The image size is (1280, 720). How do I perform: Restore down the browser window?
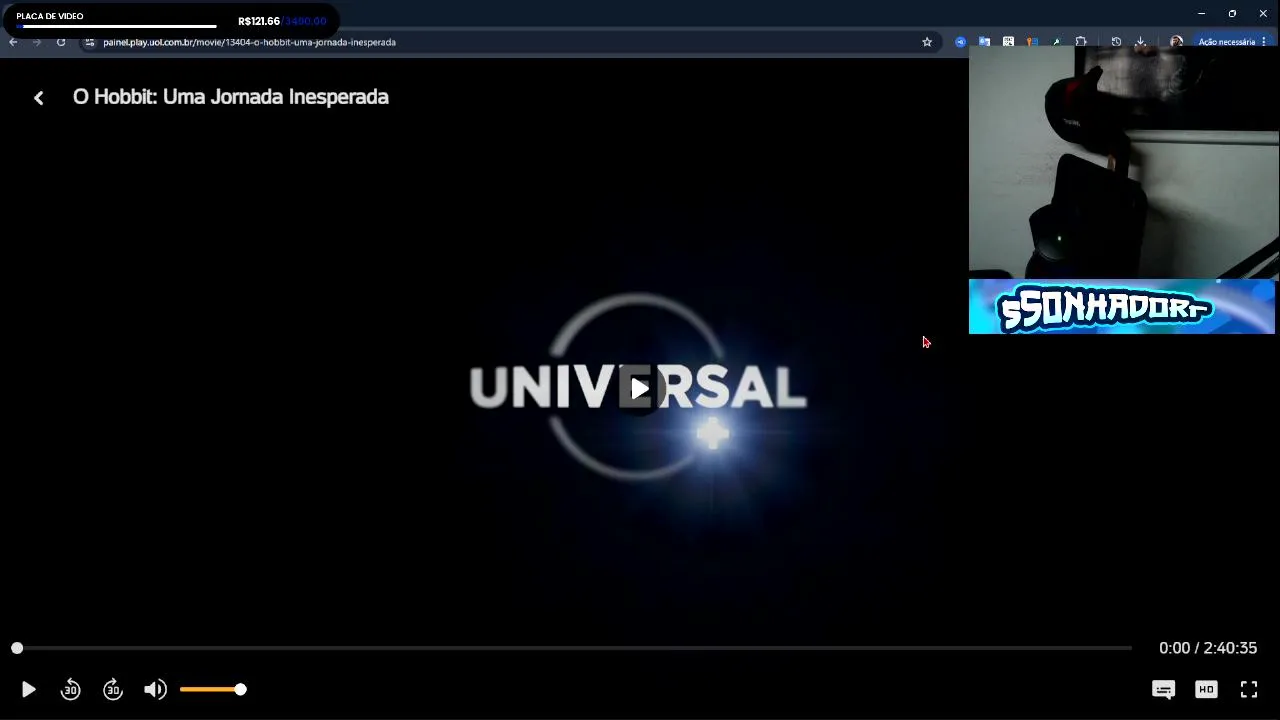1232,13
